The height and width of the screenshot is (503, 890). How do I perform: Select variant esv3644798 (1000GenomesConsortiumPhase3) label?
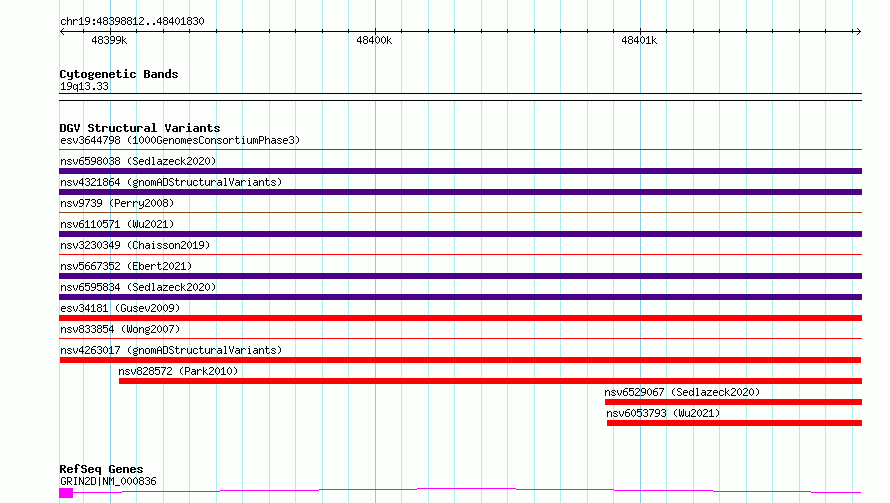pos(180,140)
